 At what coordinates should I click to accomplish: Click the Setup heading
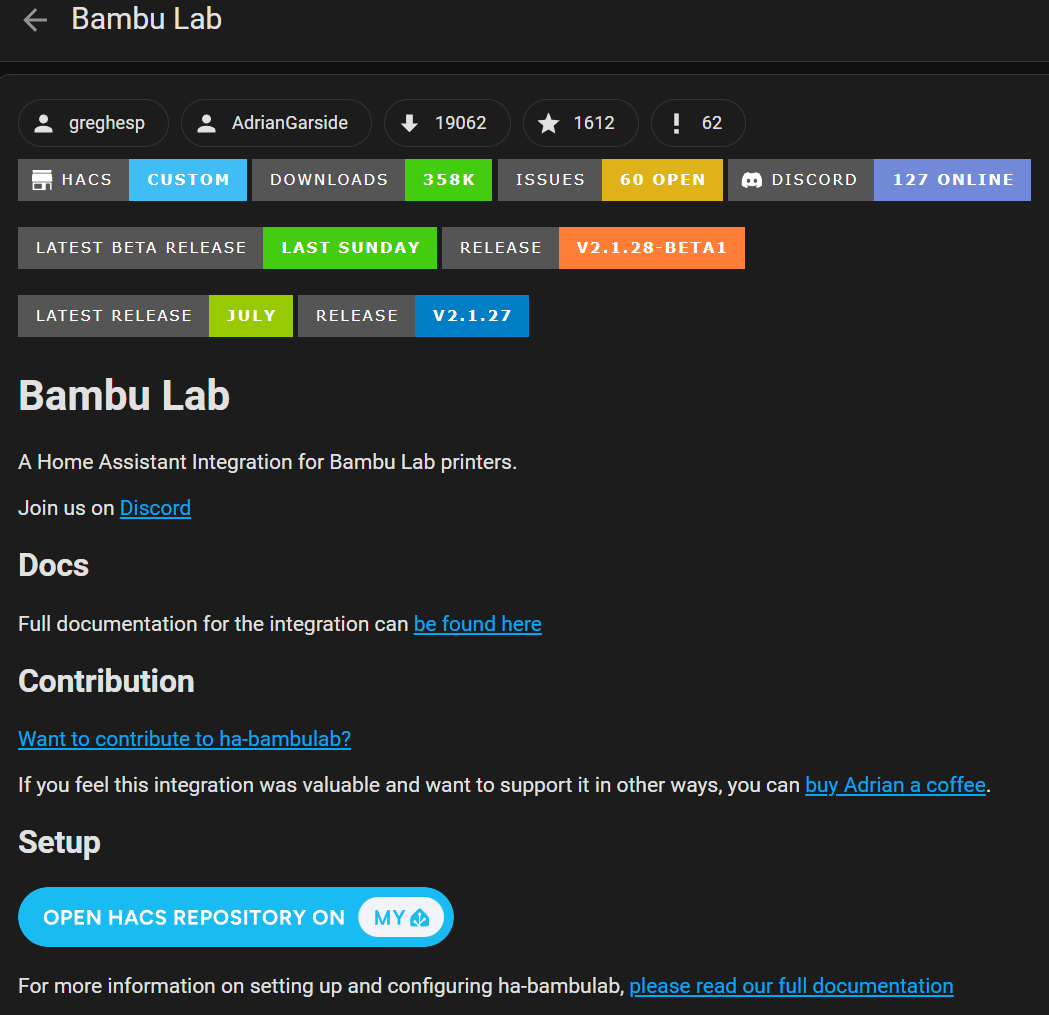click(x=60, y=842)
